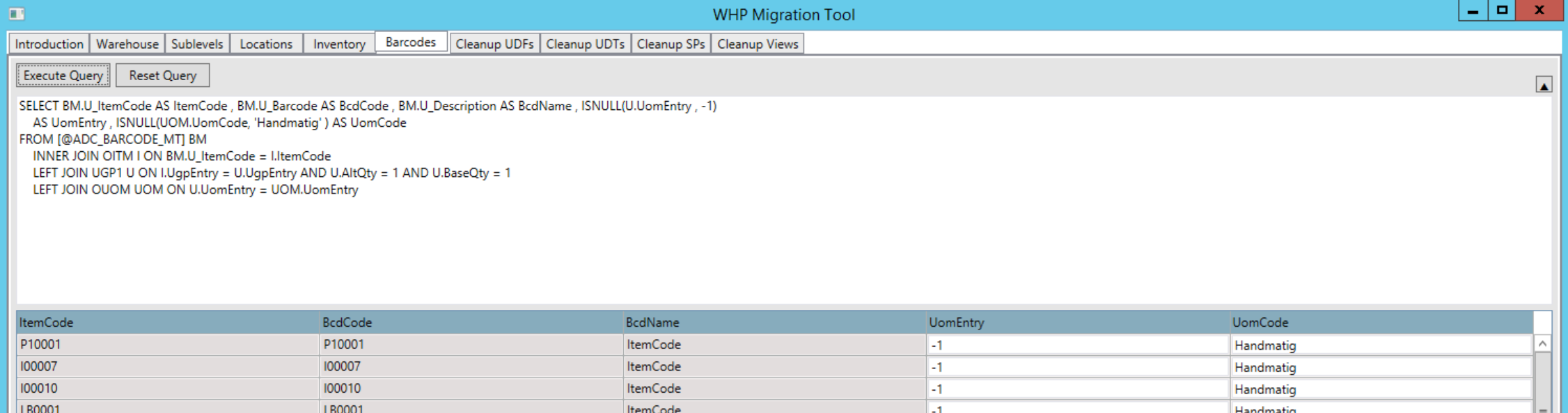Click Execute Query button
Image resolution: width=1568 pixels, height=413 pixels.
pyautogui.click(x=63, y=75)
